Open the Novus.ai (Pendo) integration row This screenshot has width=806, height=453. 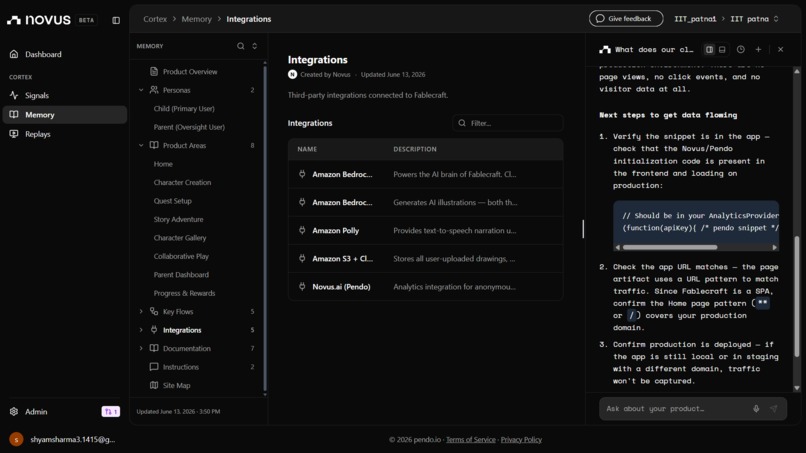click(425, 287)
